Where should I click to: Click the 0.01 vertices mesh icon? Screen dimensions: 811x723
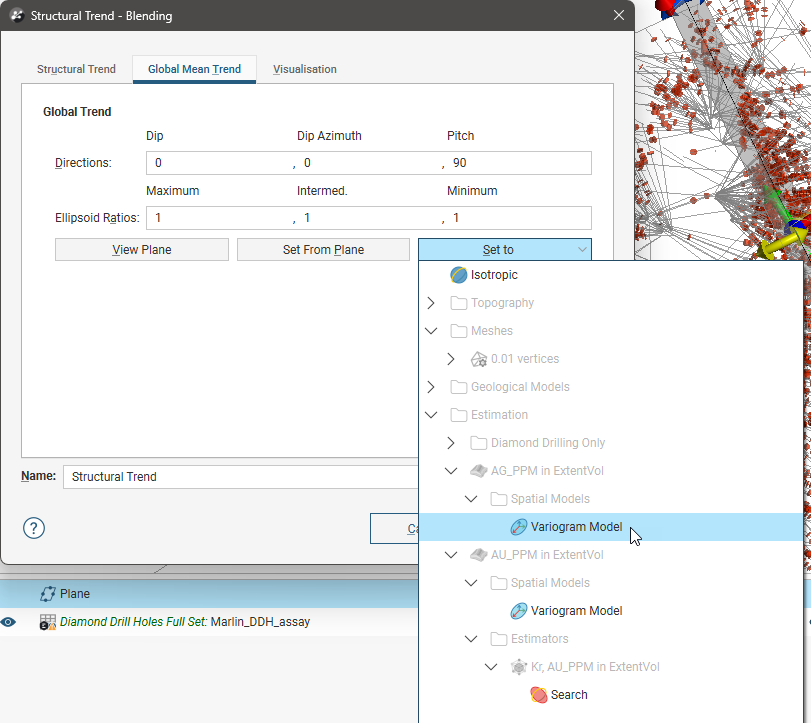(x=479, y=359)
